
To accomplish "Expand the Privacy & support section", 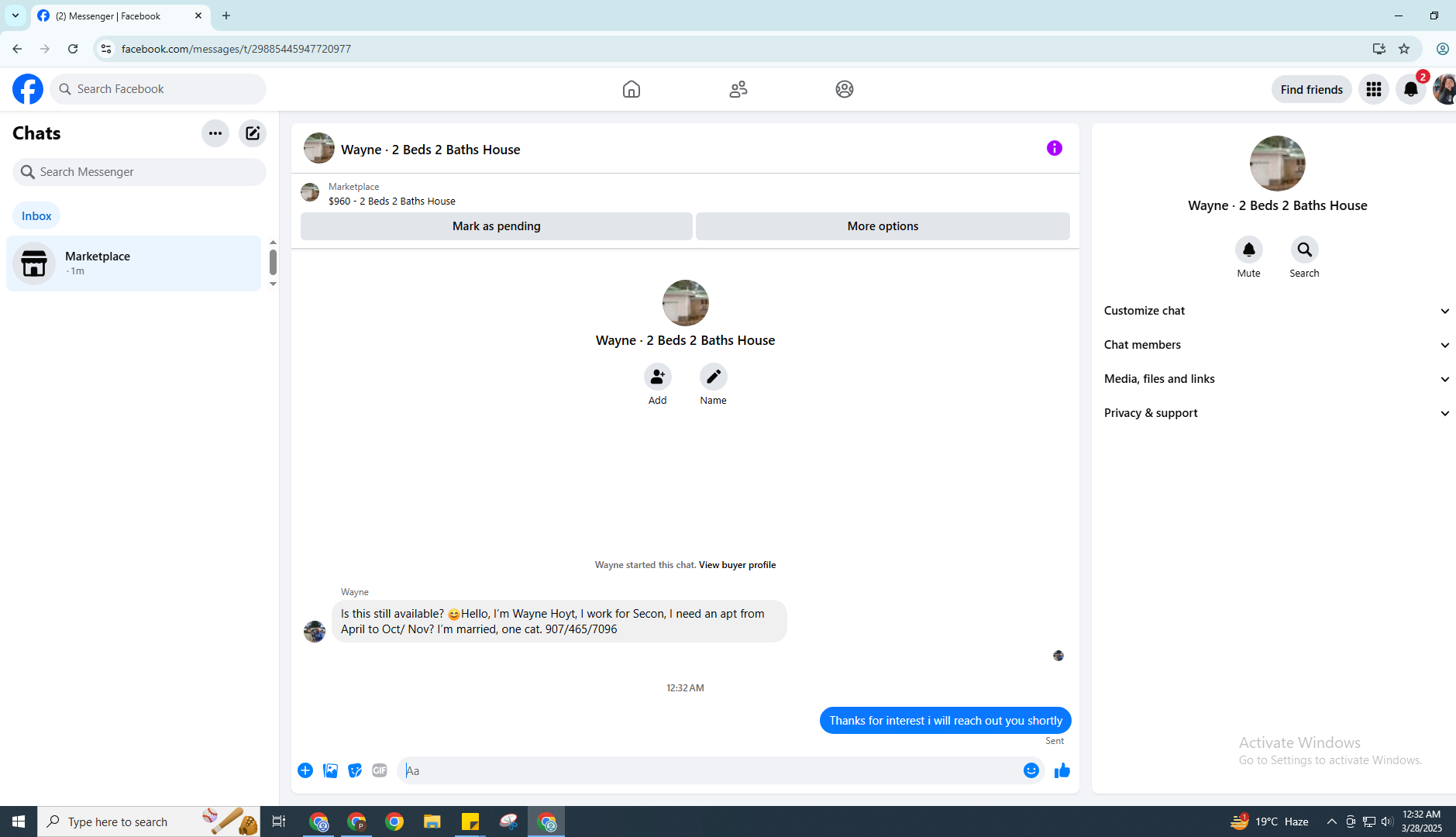I will (1278, 413).
